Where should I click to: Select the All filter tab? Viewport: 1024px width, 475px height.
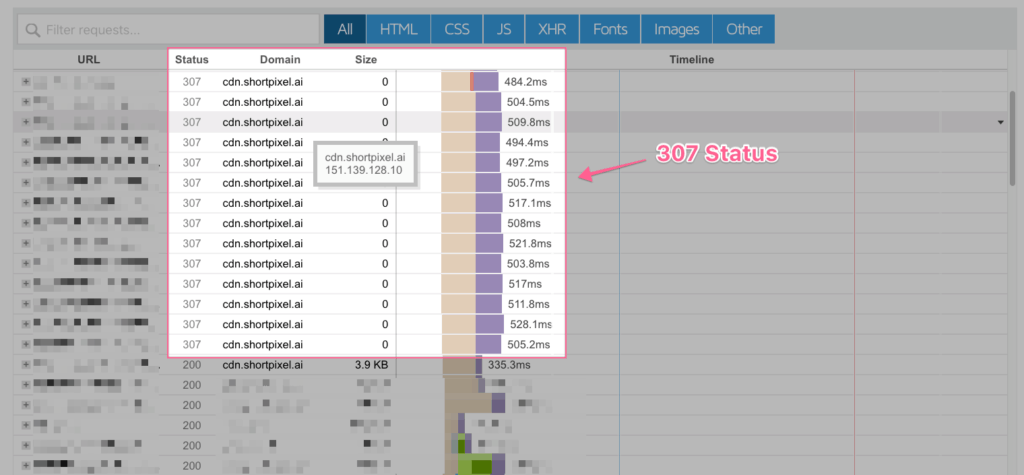click(345, 29)
